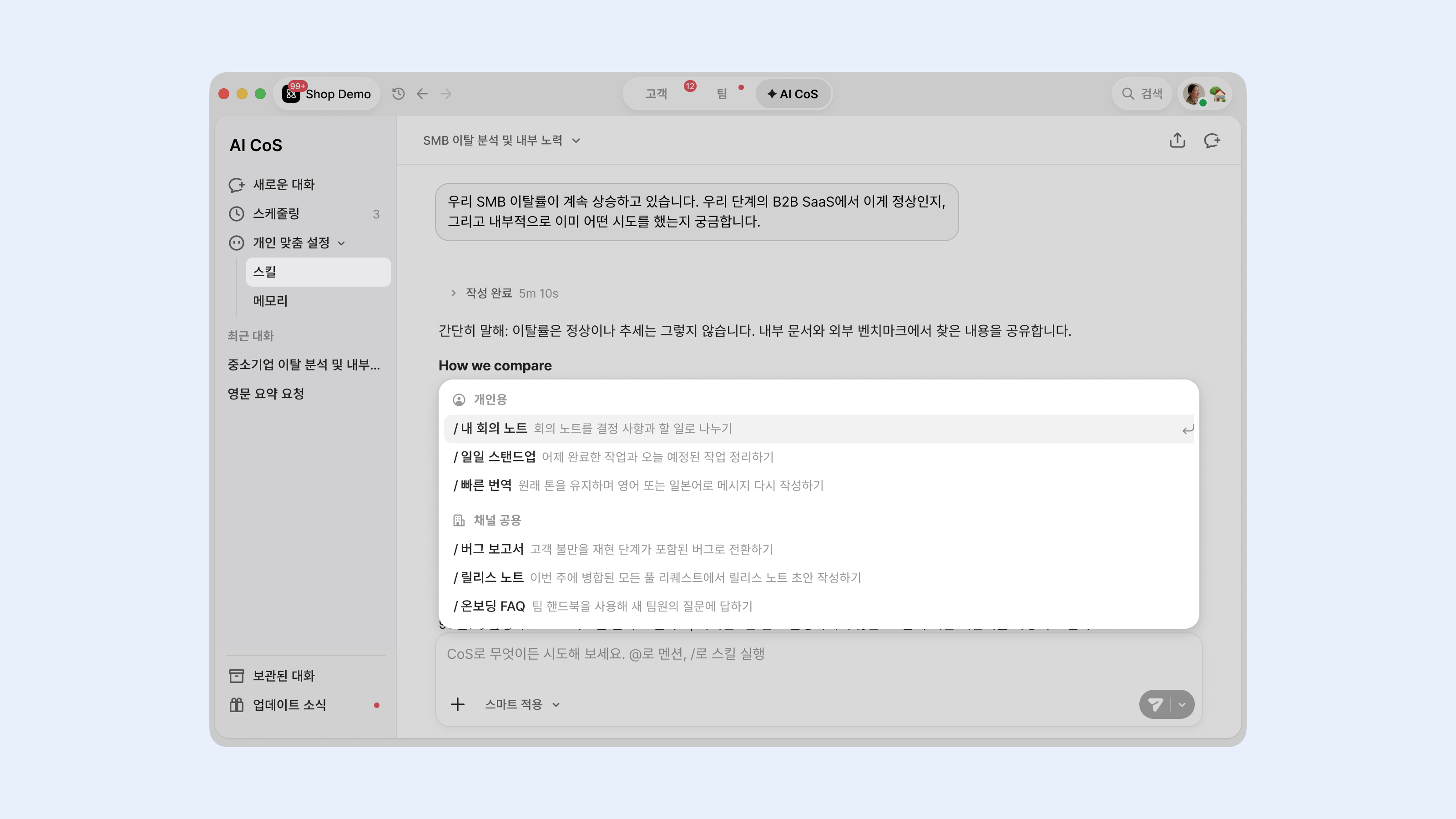Expand the 작성 완료 5m 10s details
The height and width of the screenshot is (819, 1456).
505,293
